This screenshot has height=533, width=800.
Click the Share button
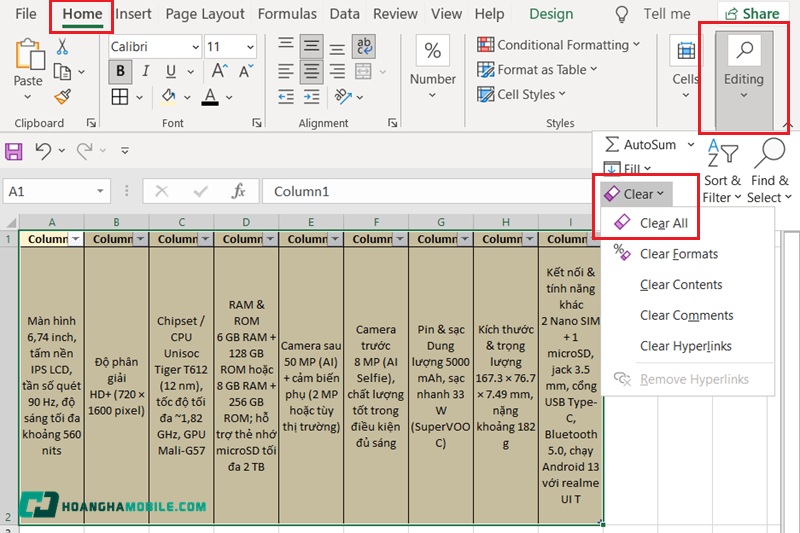(x=752, y=14)
